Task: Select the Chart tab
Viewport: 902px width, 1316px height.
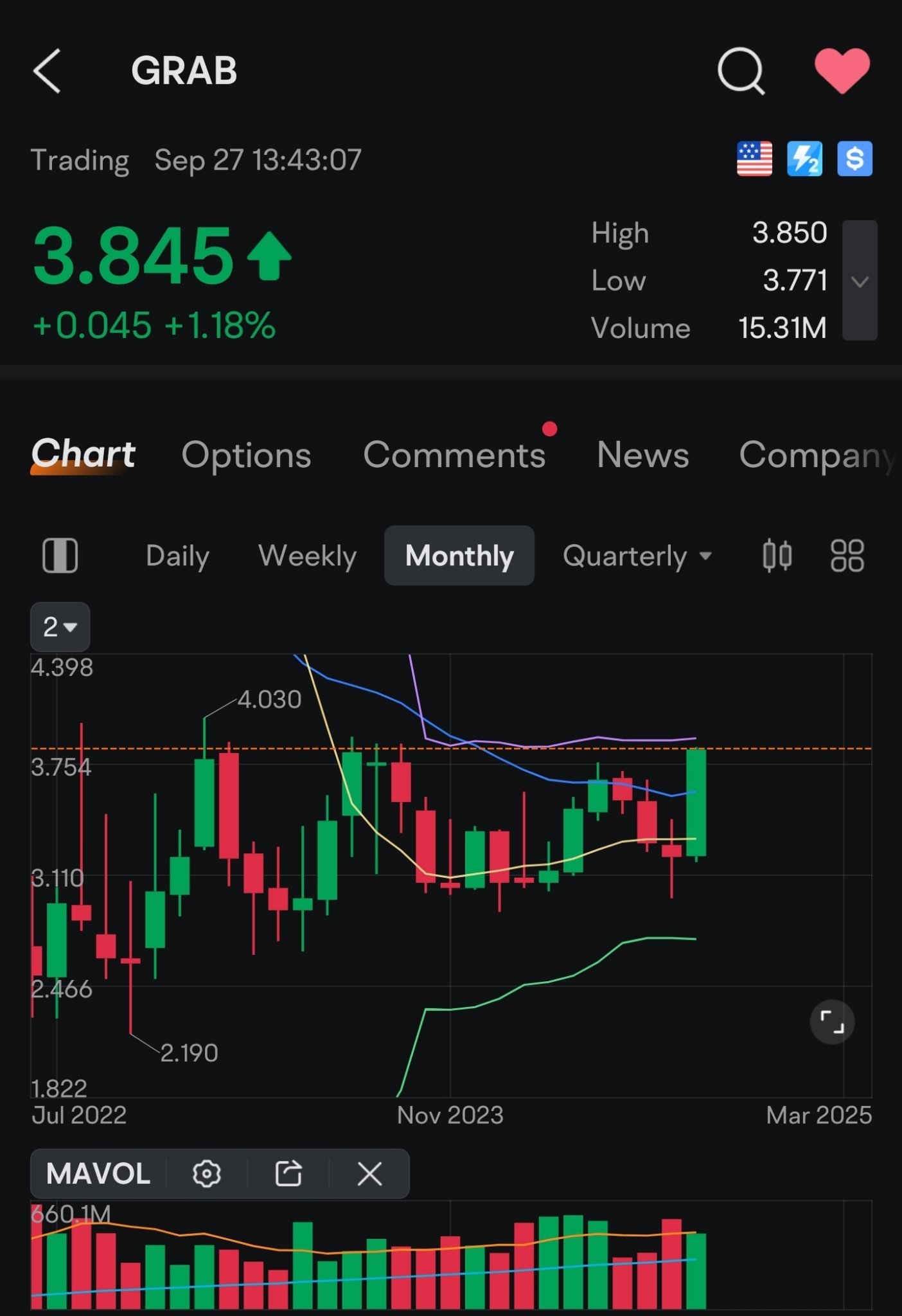Action: pos(83,454)
